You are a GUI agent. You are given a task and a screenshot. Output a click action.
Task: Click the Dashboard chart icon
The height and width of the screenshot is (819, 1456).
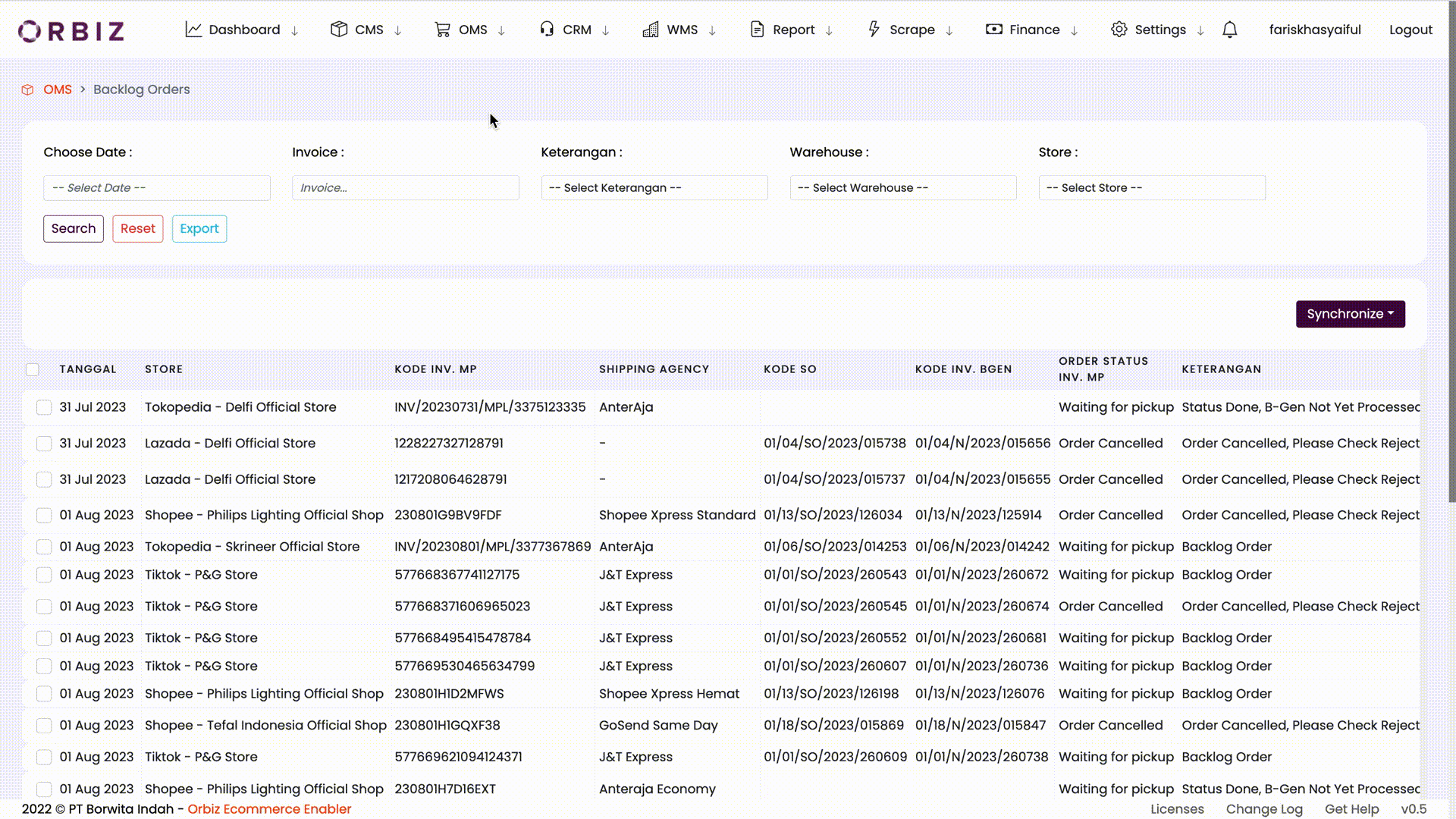point(193,30)
